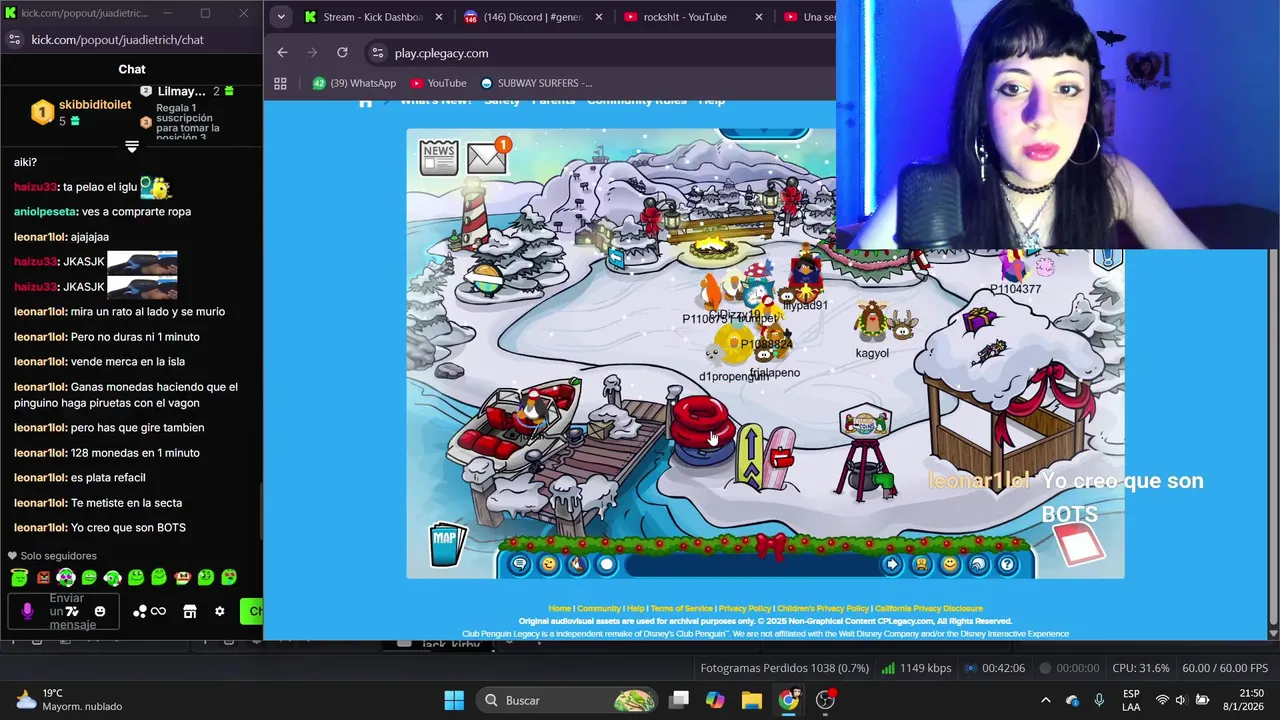Screen dimensions: 1280x720
Task: Click the play.cplegacy.com address bar
Action: 600,53
